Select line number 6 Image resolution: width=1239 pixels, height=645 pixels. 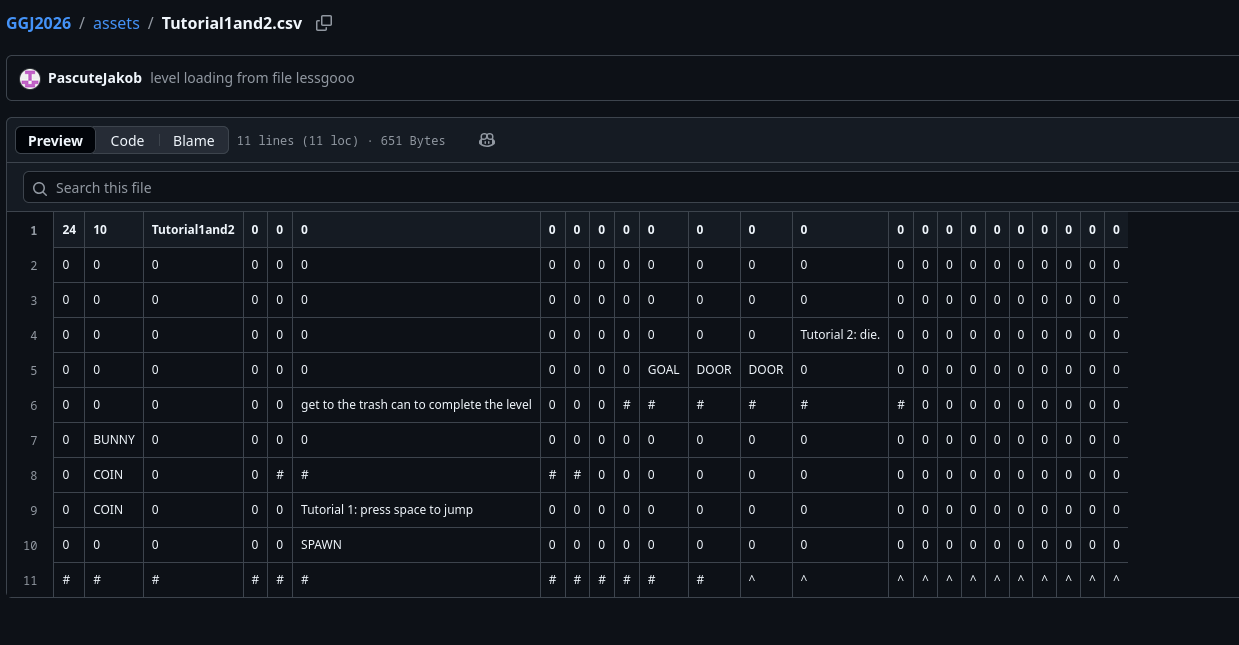click(33, 405)
